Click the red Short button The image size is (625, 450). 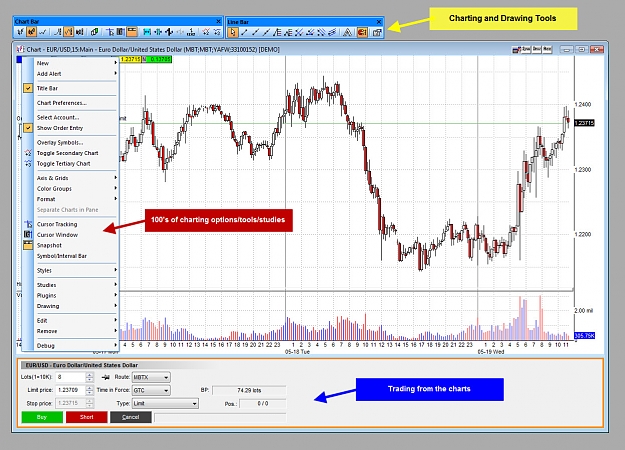tap(86, 417)
